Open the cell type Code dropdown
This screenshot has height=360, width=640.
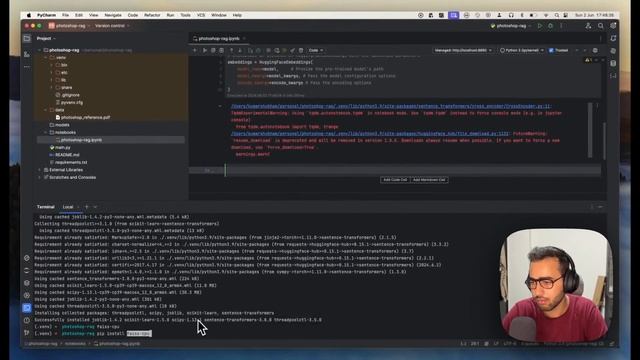316,50
